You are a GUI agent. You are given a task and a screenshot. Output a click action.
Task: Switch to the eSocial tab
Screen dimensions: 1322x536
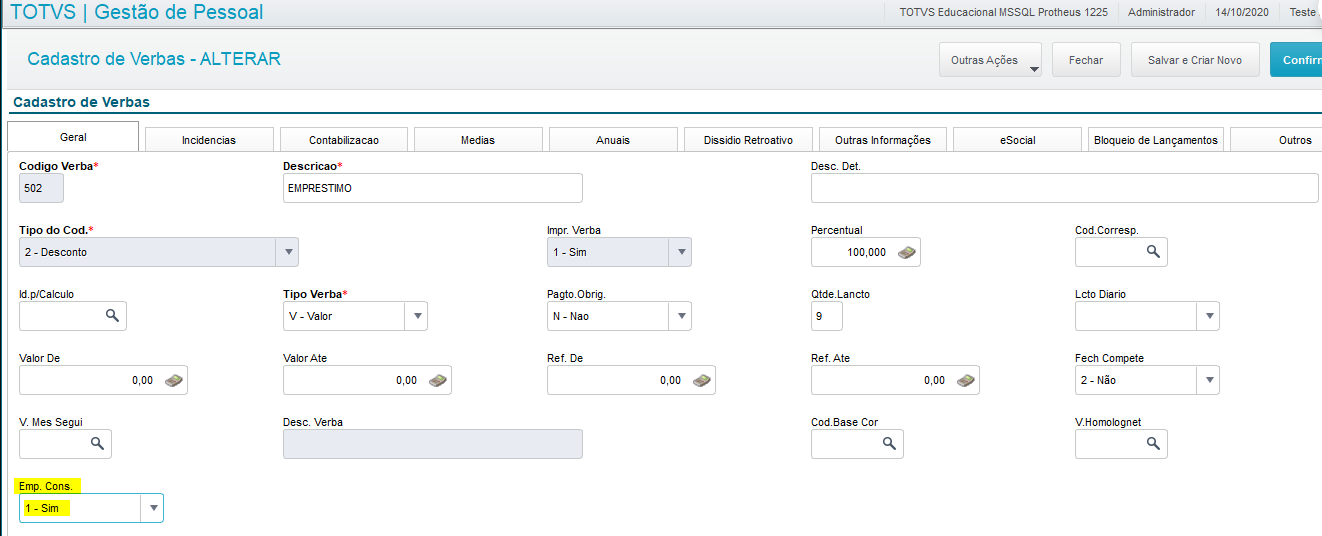(x=1017, y=140)
